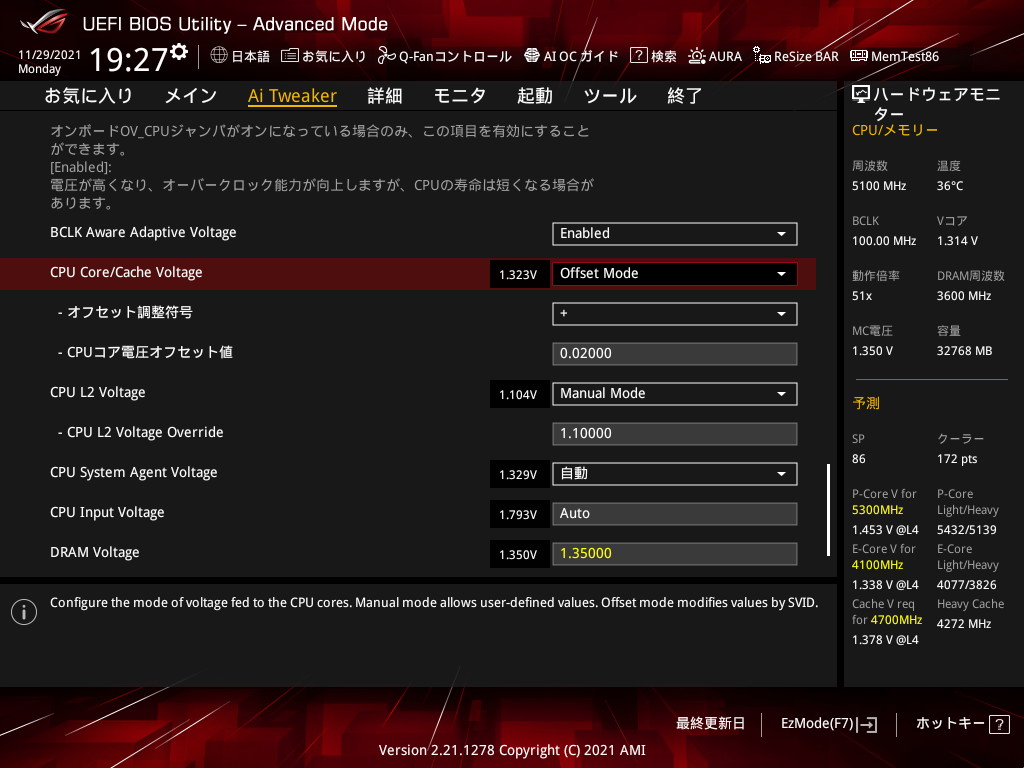Open the language globe icon
This screenshot has width=1024, height=768.
(x=219, y=56)
